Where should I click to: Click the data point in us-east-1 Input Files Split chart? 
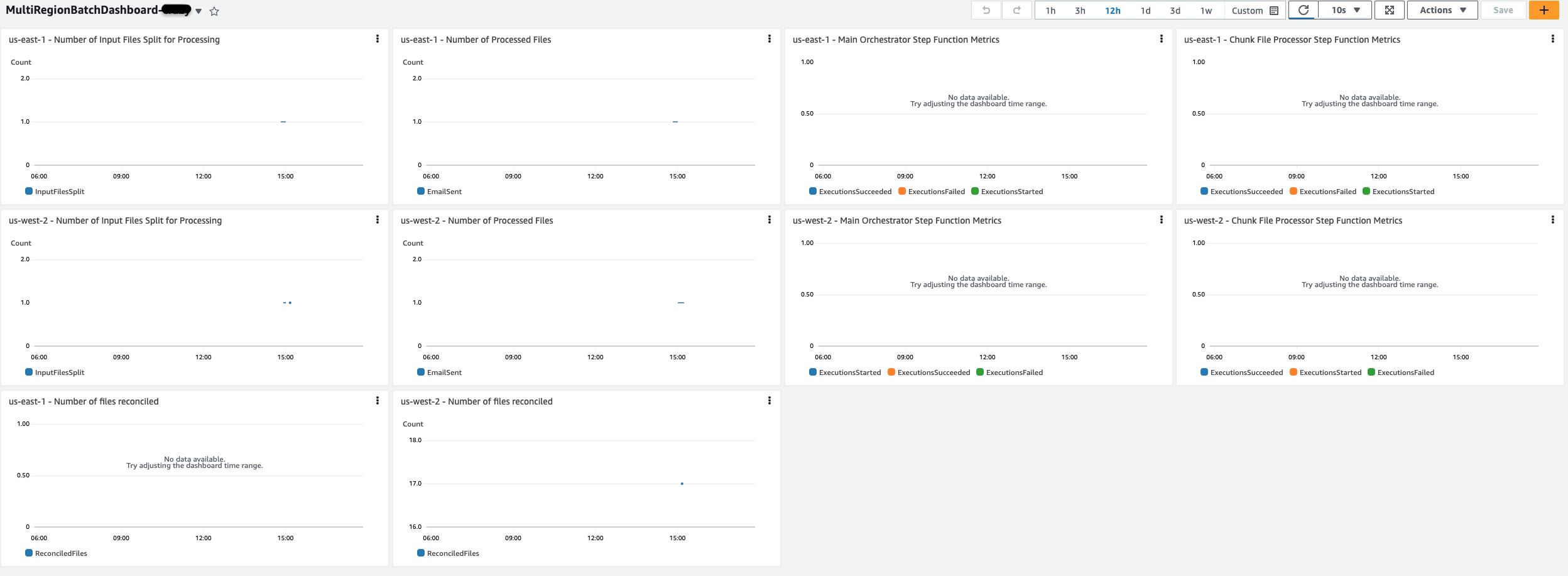(283, 122)
